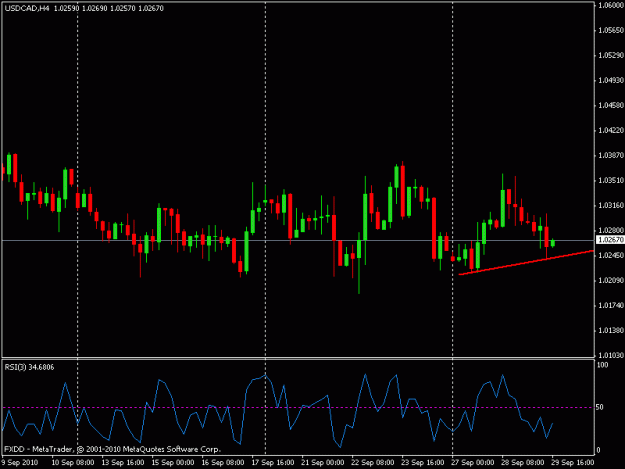
Task: Click the 13 Sep 16:00 time label
Action: [x=123, y=463]
